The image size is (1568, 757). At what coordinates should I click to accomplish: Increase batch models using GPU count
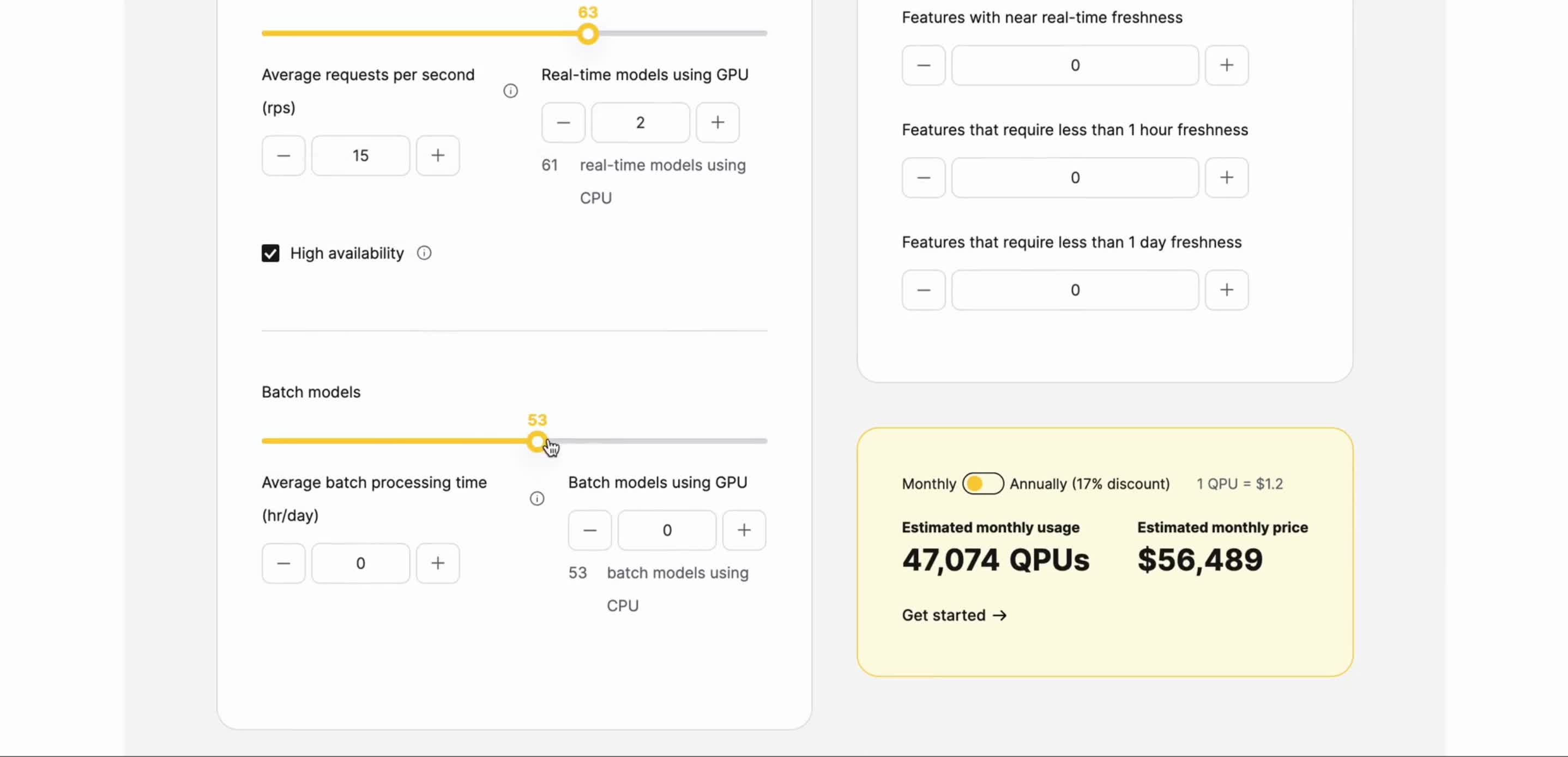pyautogui.click(x=744, y=531)
